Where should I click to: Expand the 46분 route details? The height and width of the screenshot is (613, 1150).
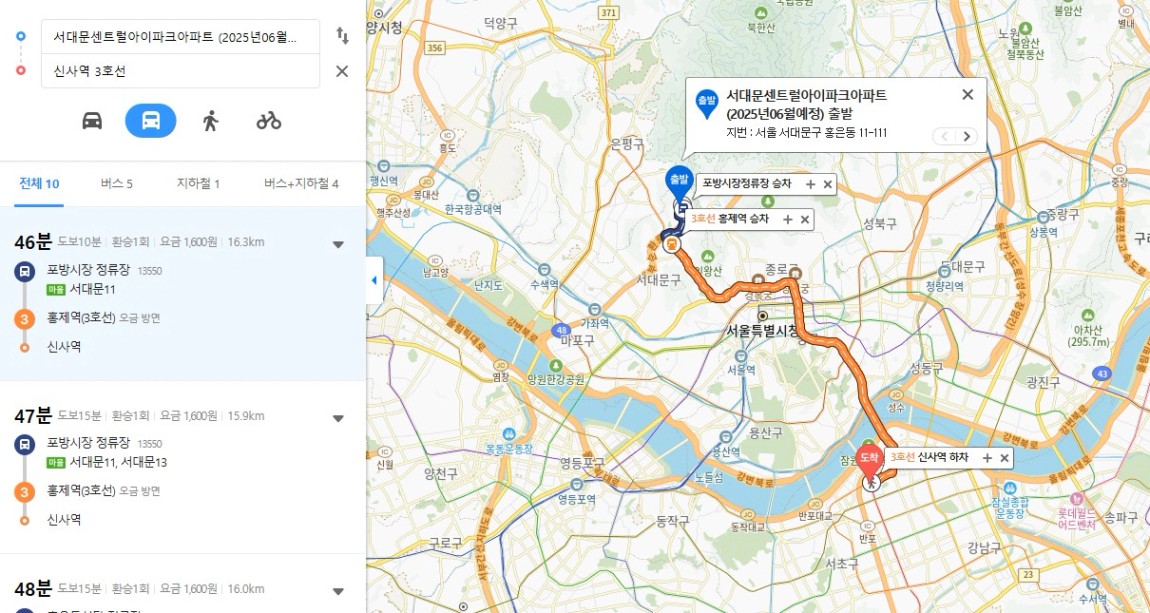(x=338, y=244)
